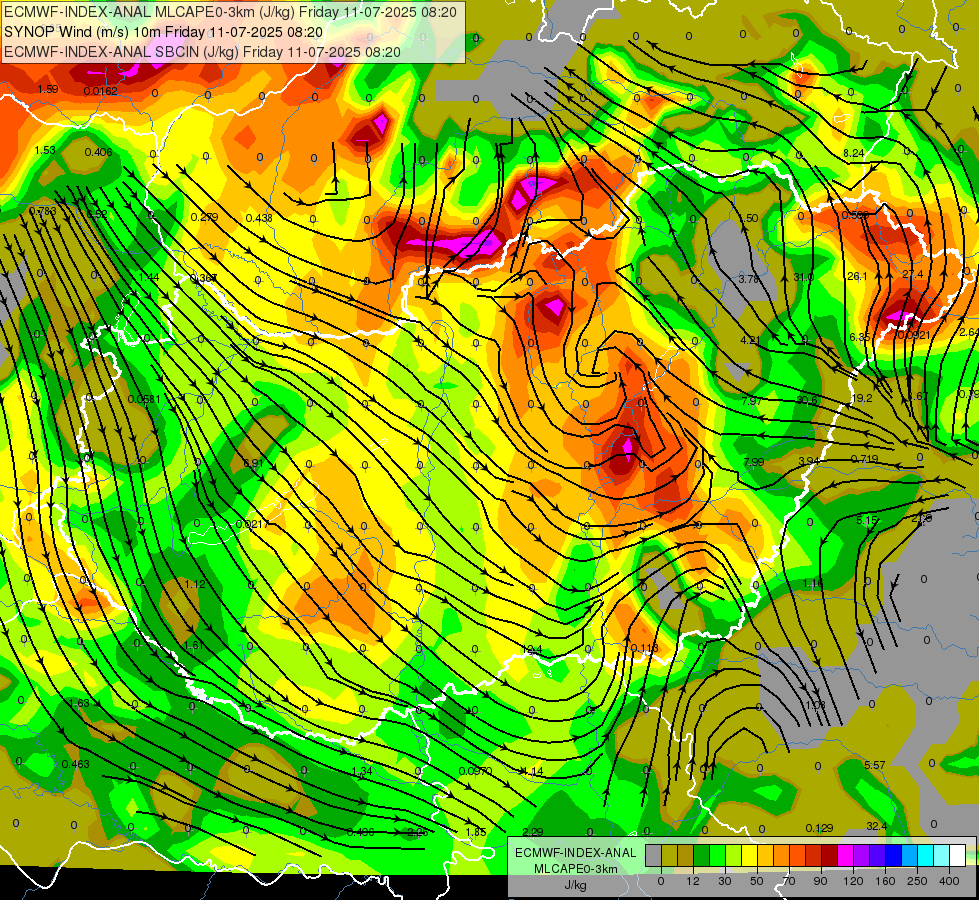Click legend scale value 250
Viewport: 979px width, 900px height.
tap(917, 881)
